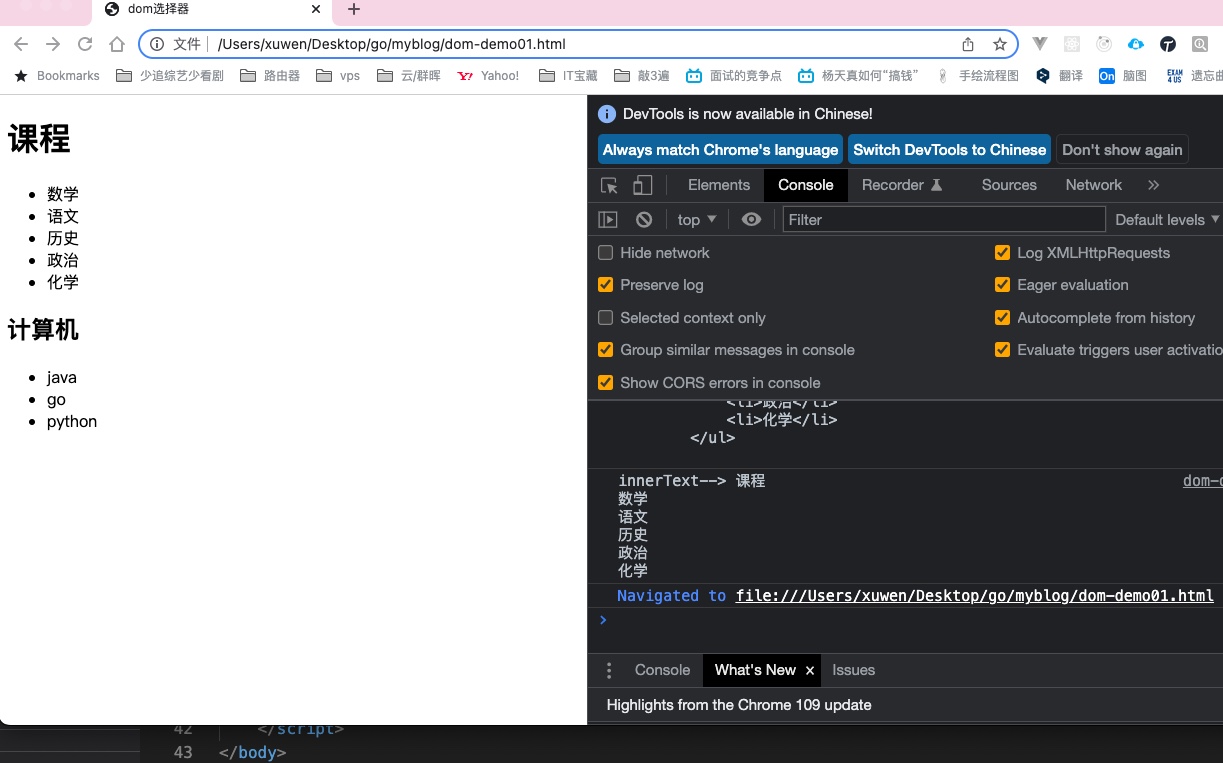Open the dom- source link beside innerText
Image resolution: width=1223 pixels, height=763 pixels.
point(1202,481)
